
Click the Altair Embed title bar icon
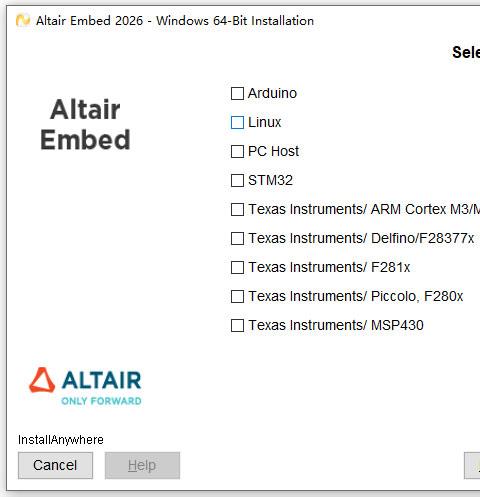[x=23, y=20]
